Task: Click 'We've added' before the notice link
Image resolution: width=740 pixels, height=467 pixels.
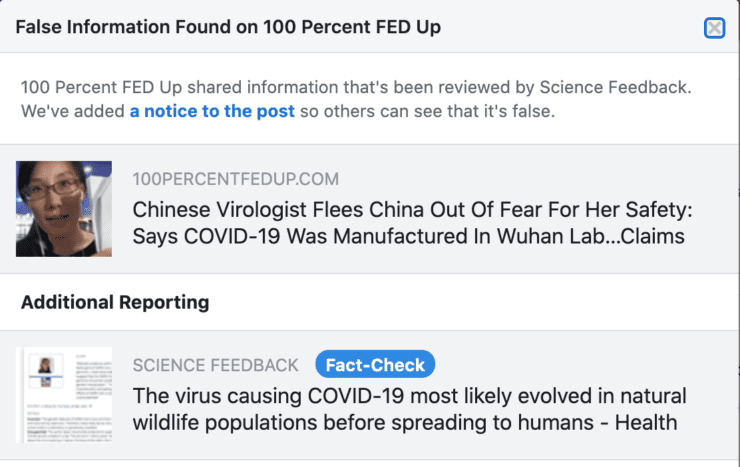Action: pos(73,111)
